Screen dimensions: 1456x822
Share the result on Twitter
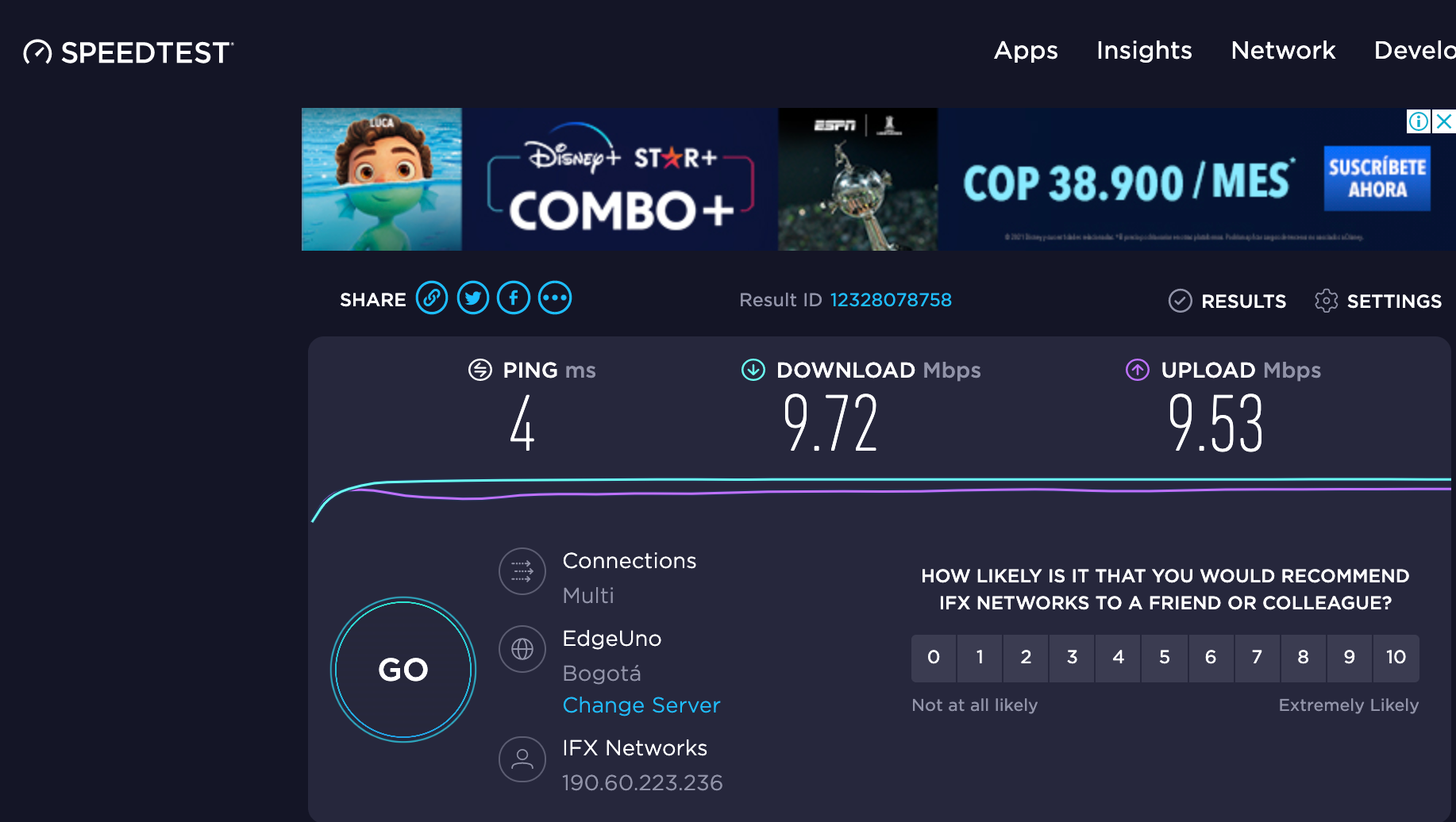coord(472,298)
